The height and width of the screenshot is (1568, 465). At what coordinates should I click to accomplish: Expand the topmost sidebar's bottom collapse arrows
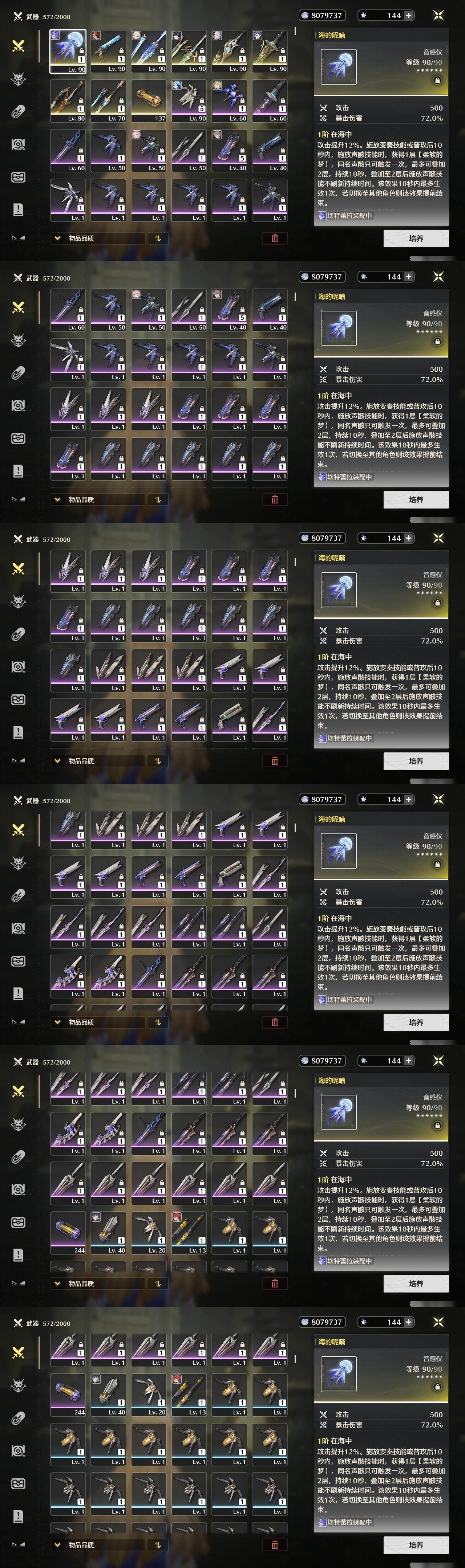point(18,238)
